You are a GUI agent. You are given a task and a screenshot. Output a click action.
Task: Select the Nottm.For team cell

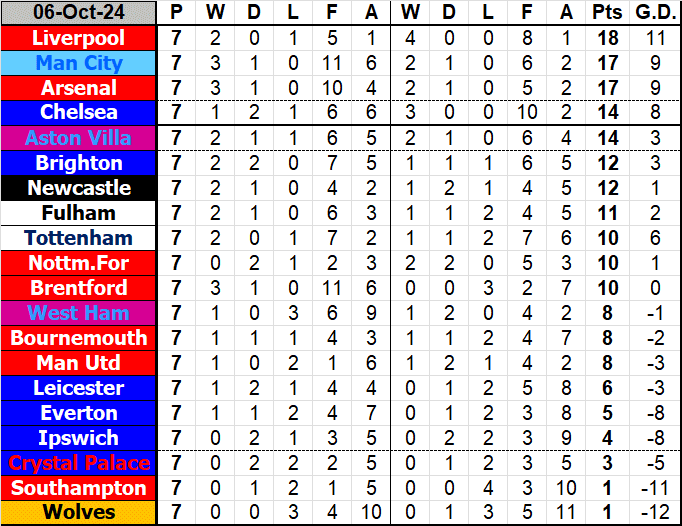tap(79, 263)
